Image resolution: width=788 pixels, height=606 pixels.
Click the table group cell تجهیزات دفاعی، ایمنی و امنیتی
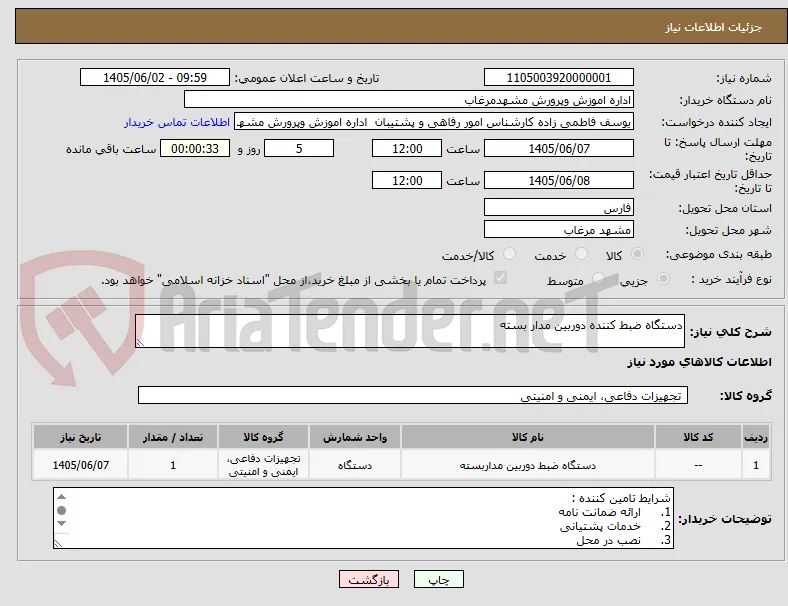(x=263, y=465)
